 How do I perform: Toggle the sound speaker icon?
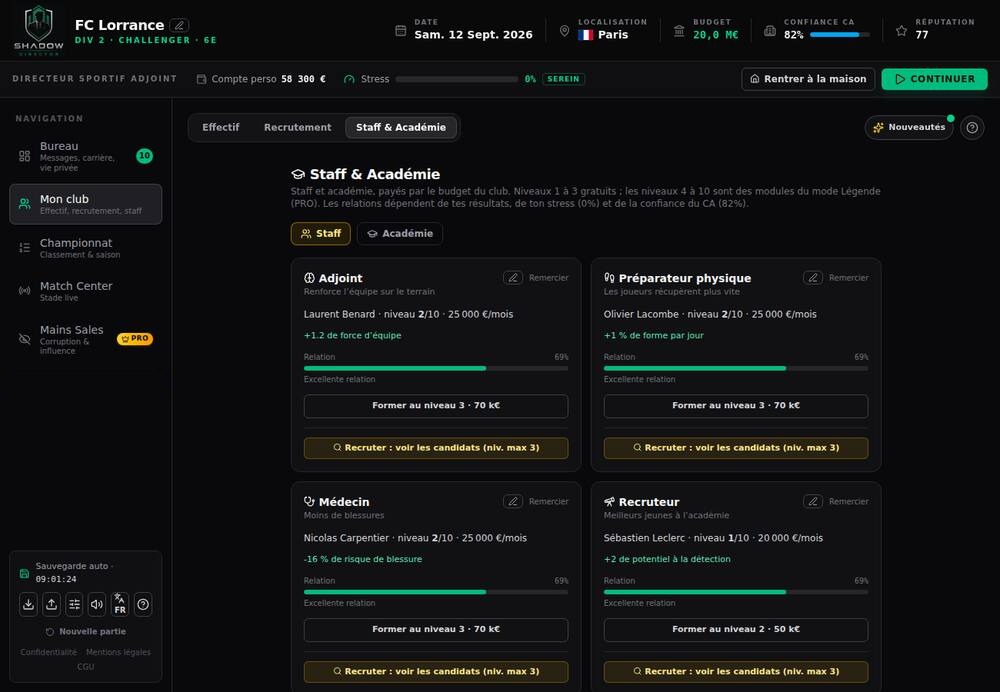(97, 604)
